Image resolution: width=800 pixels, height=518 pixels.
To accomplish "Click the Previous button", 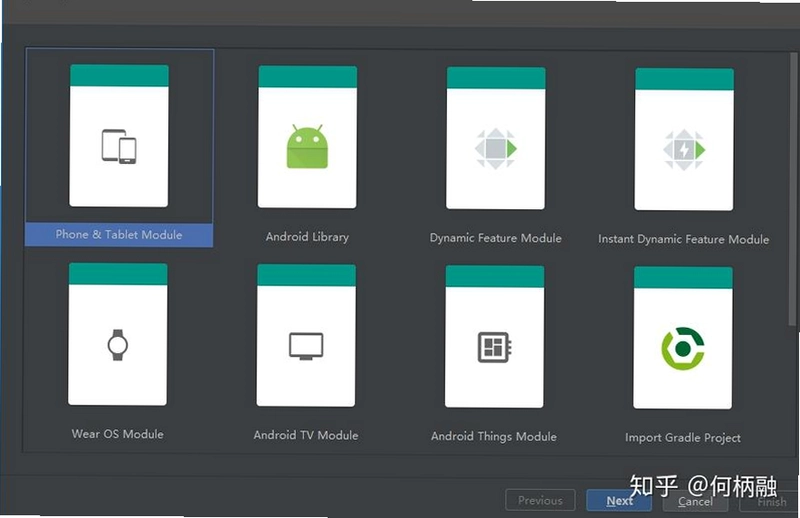I will click(x=540, y=500).
